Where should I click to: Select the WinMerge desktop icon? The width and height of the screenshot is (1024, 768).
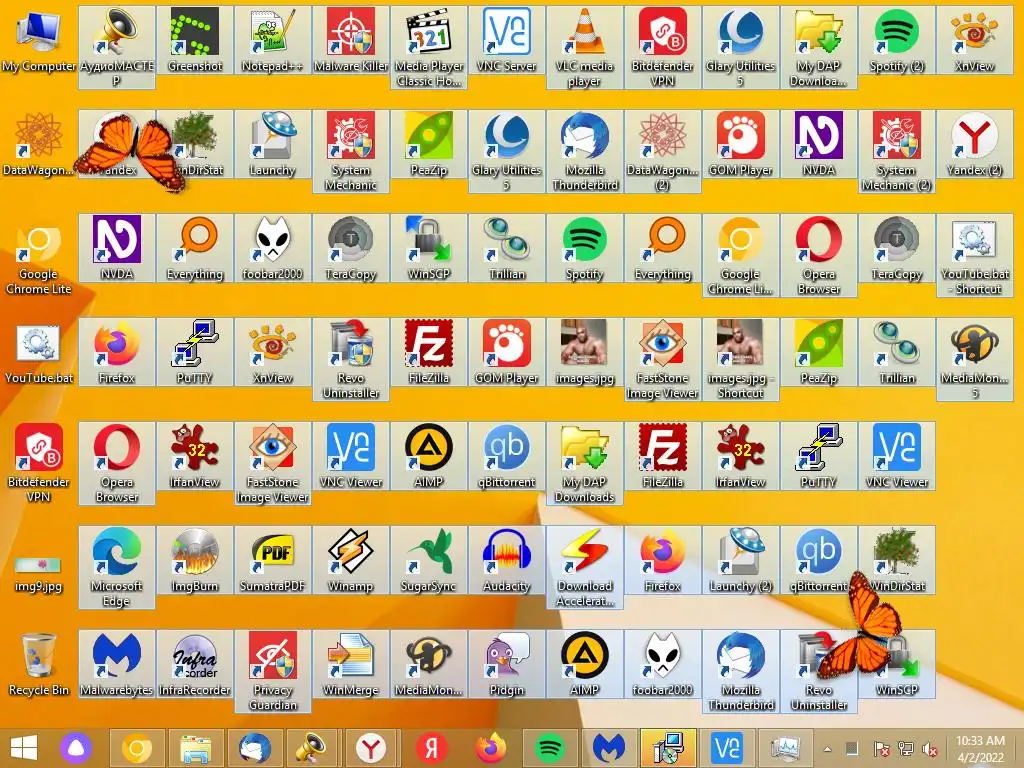[351, 664]
